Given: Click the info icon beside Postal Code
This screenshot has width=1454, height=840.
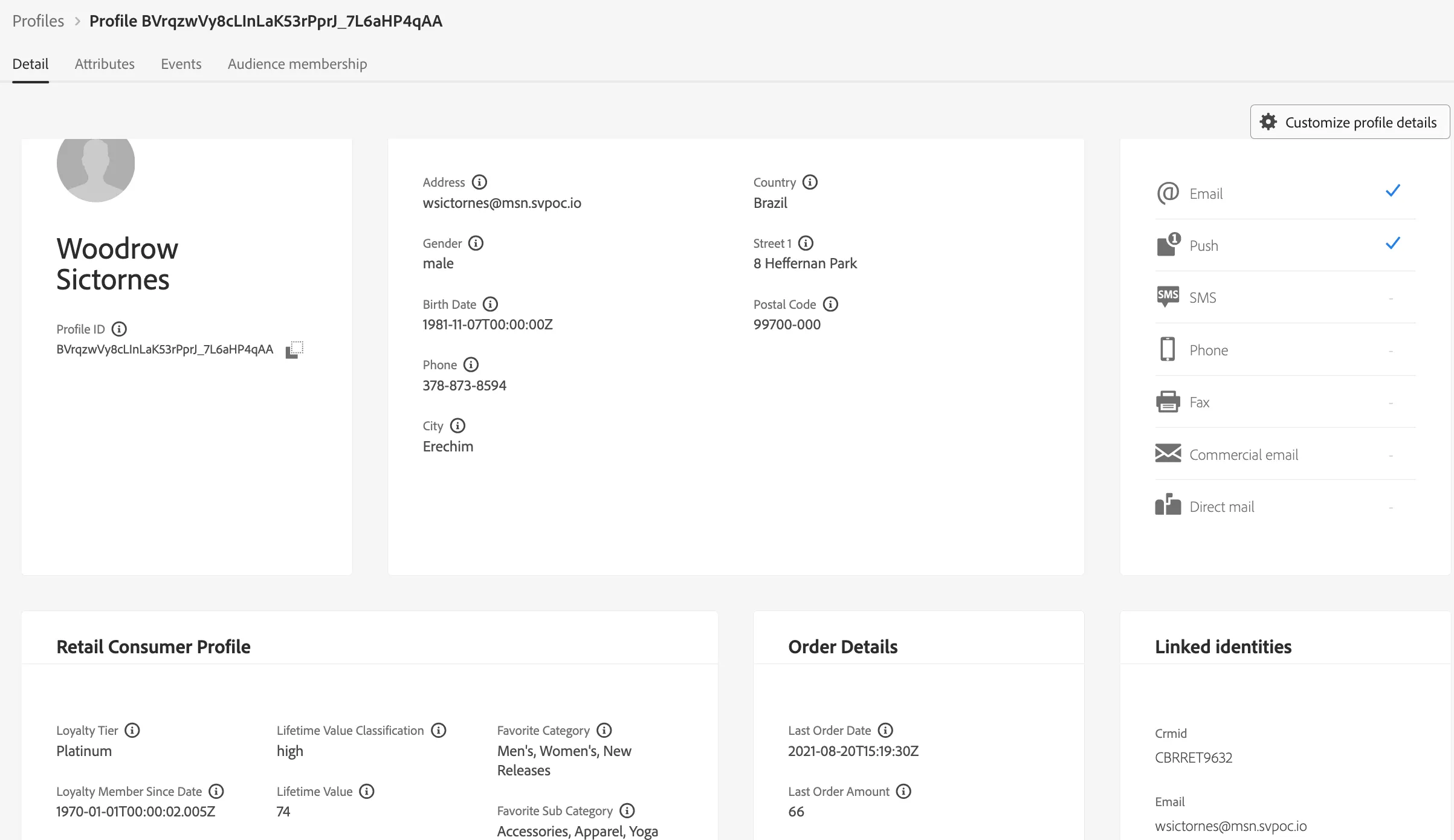Looking at the screenshot, I should click(x=831, y=304).
